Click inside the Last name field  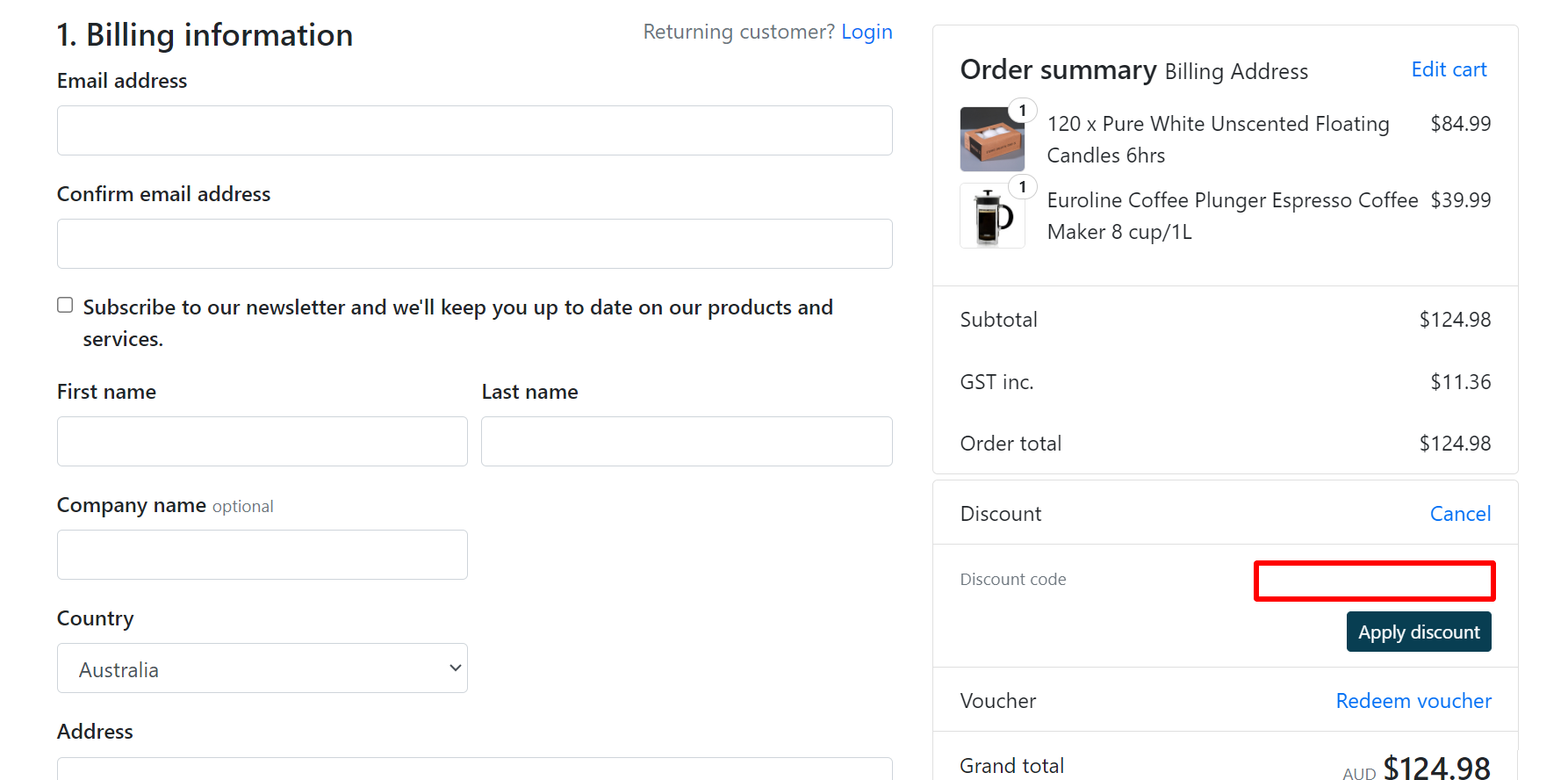tap(687, 441)
